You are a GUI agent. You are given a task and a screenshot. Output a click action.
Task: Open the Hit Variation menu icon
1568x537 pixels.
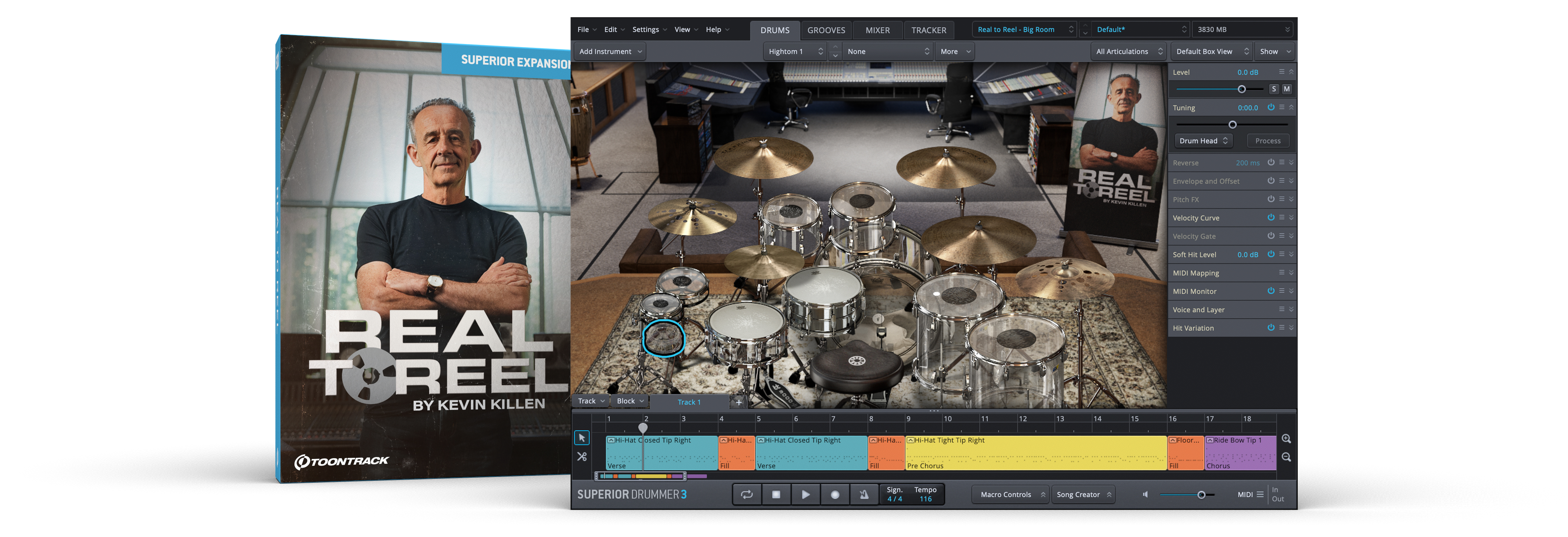pos(1281,328)
